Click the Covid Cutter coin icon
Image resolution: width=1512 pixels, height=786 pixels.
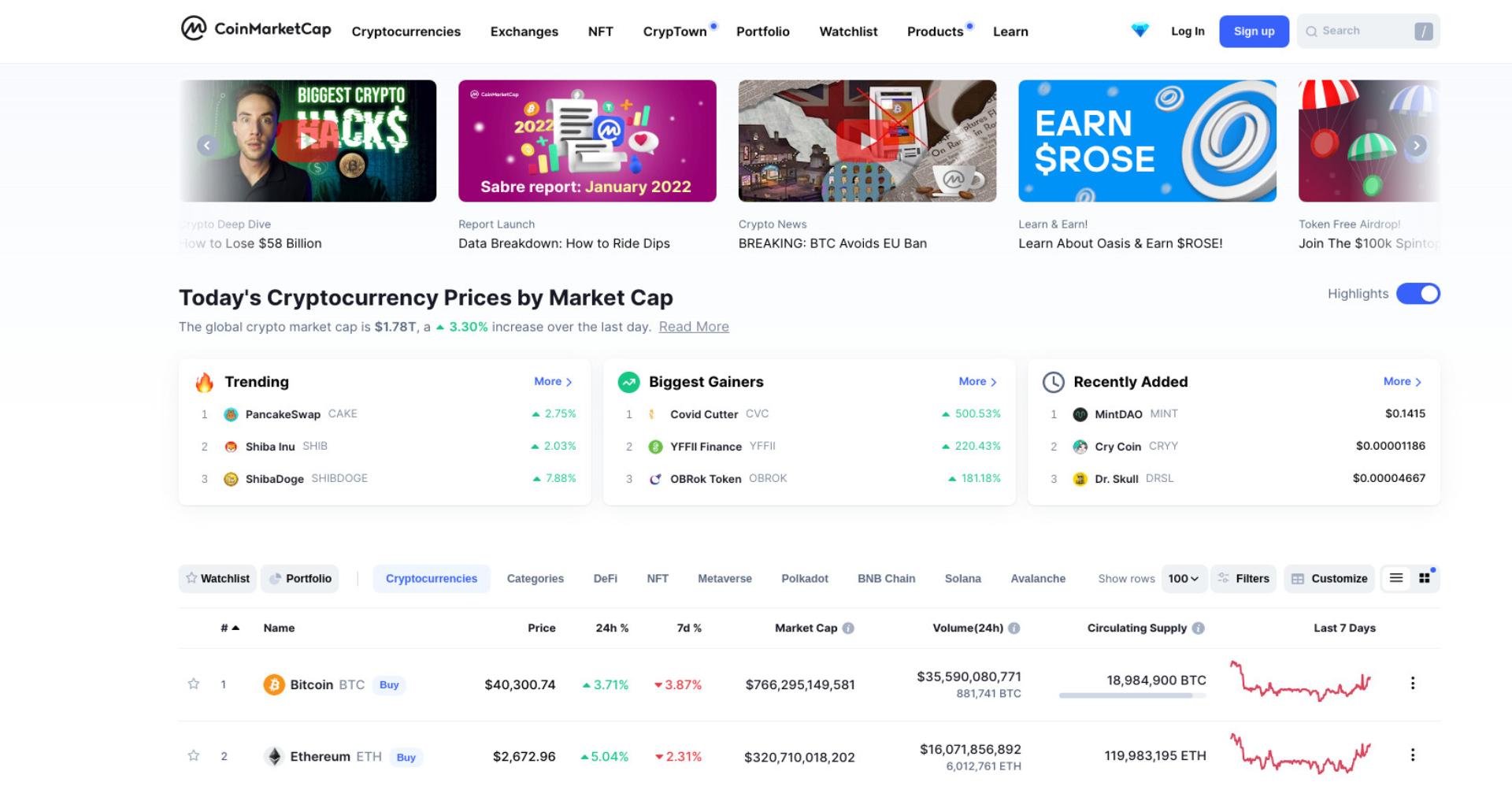click(653, 414)
